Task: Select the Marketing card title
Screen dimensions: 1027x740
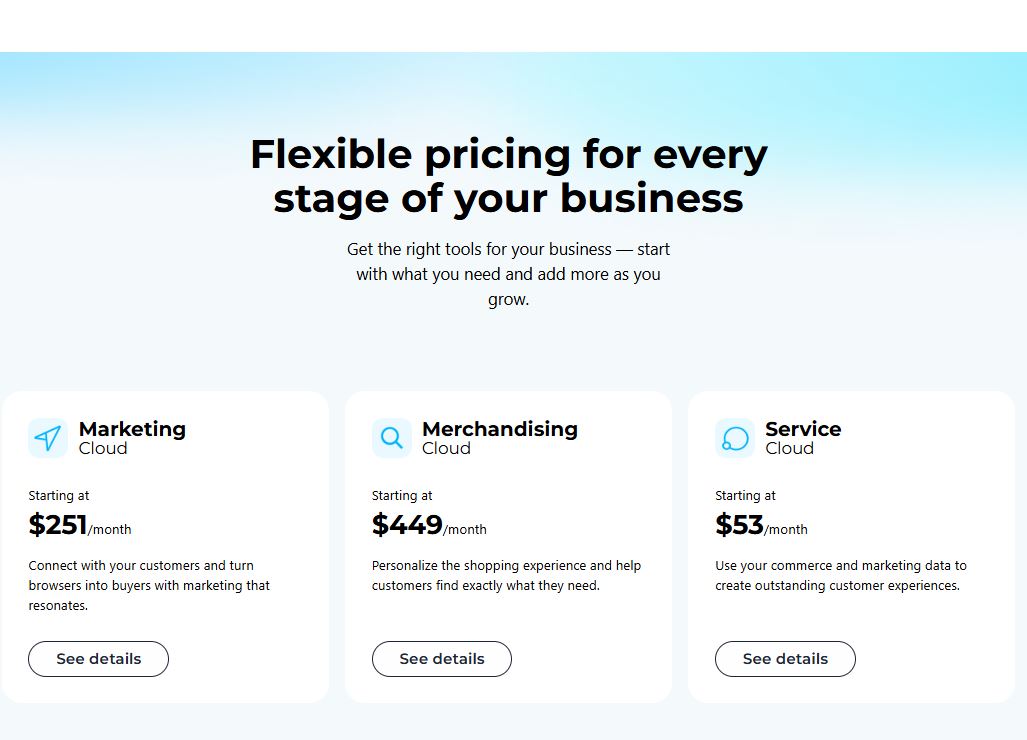Action: tap(132, 429)
